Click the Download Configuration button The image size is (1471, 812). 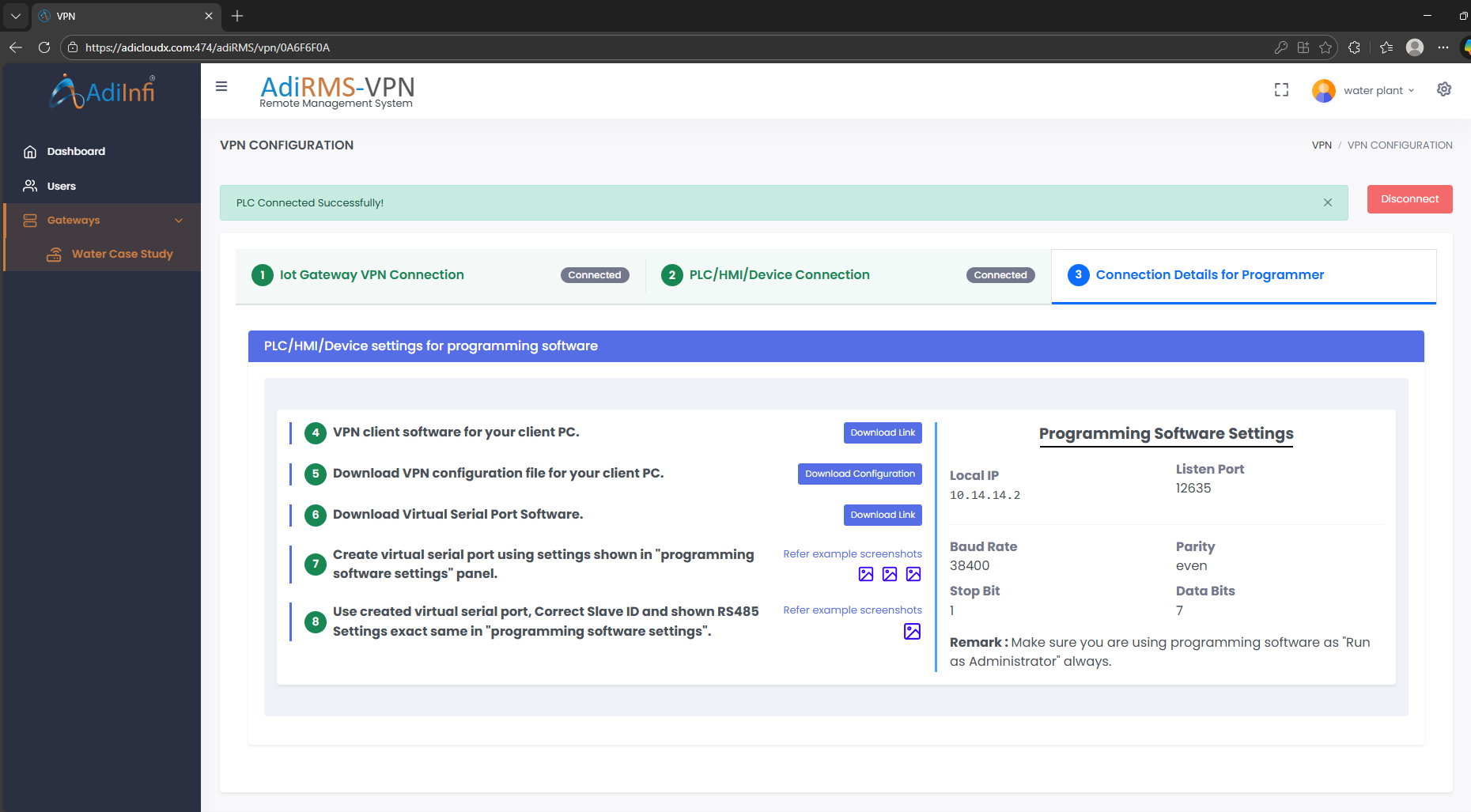coord(860,474)
